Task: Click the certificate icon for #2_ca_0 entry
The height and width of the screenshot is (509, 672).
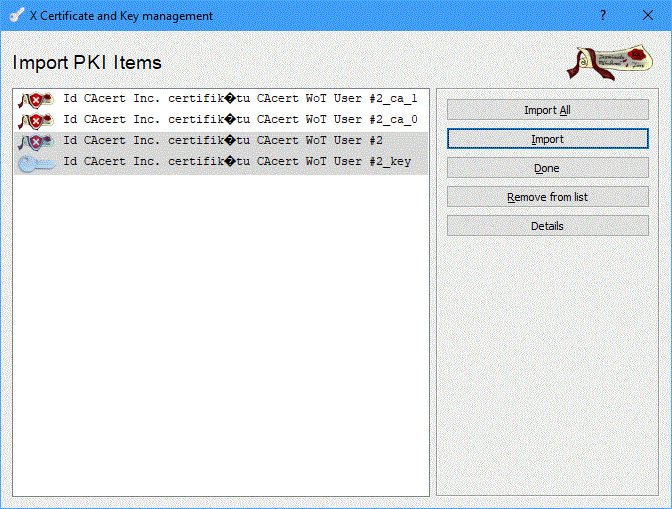Action: [x=36, y=120]
